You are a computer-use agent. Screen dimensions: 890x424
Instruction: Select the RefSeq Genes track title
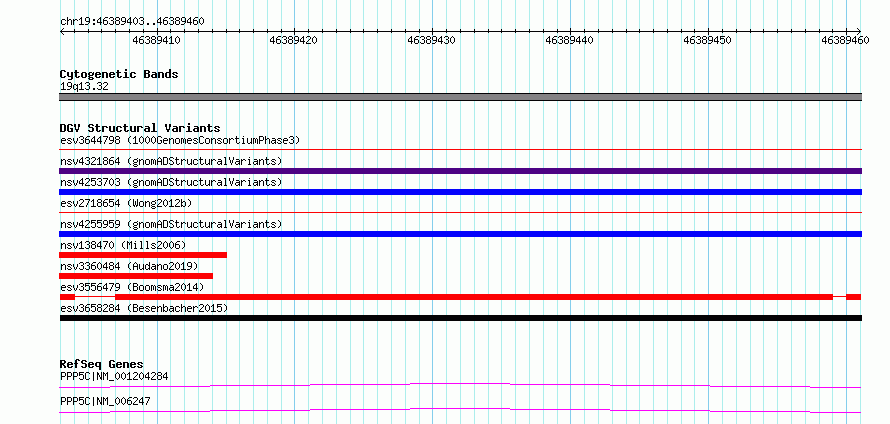(x=102, y=364)
